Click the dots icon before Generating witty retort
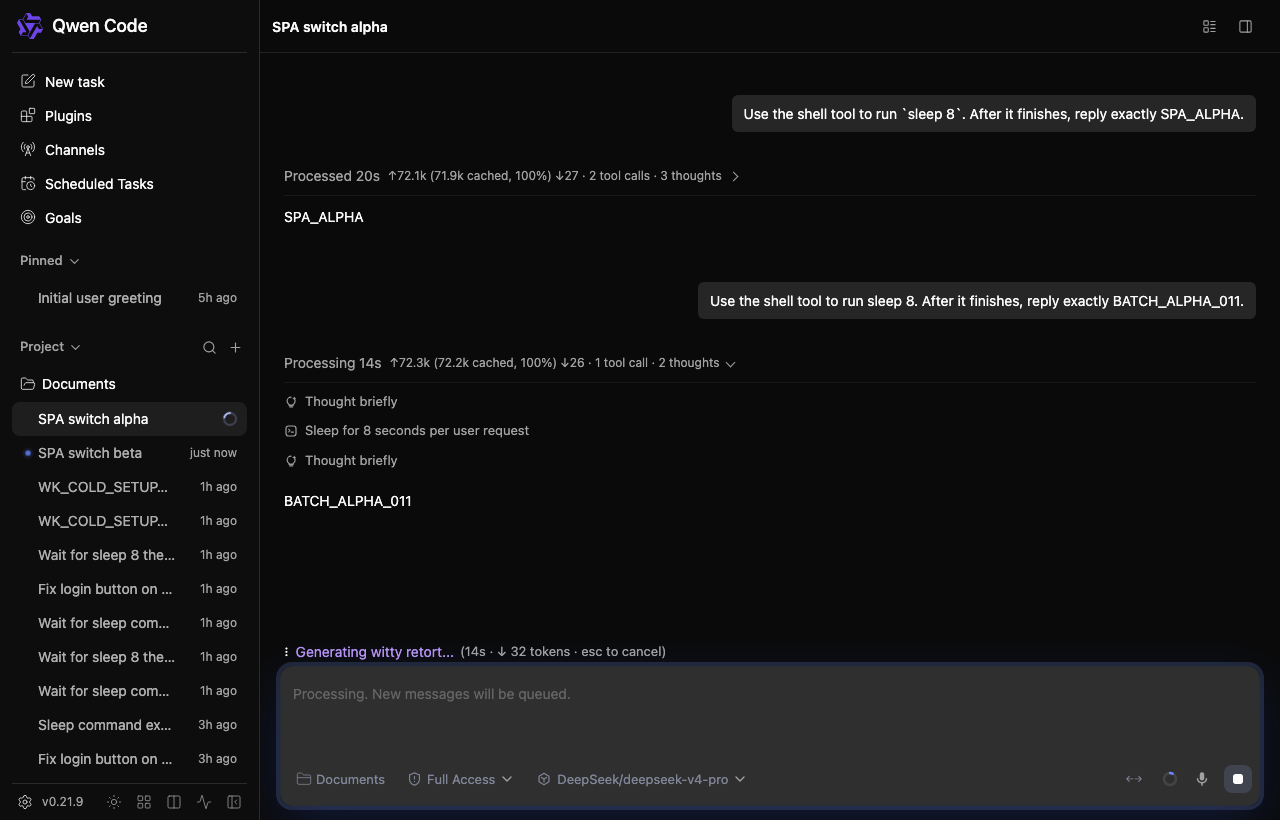Screen dimensions: 1280x820 click(x=286, y=652)
